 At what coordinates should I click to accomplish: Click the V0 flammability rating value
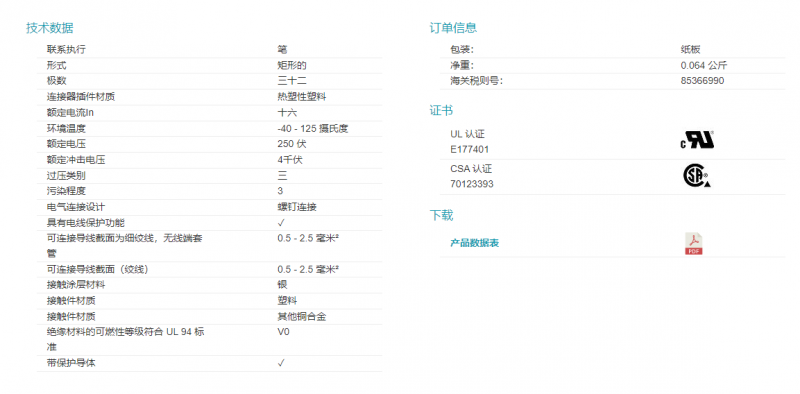(x=284, y=332)
